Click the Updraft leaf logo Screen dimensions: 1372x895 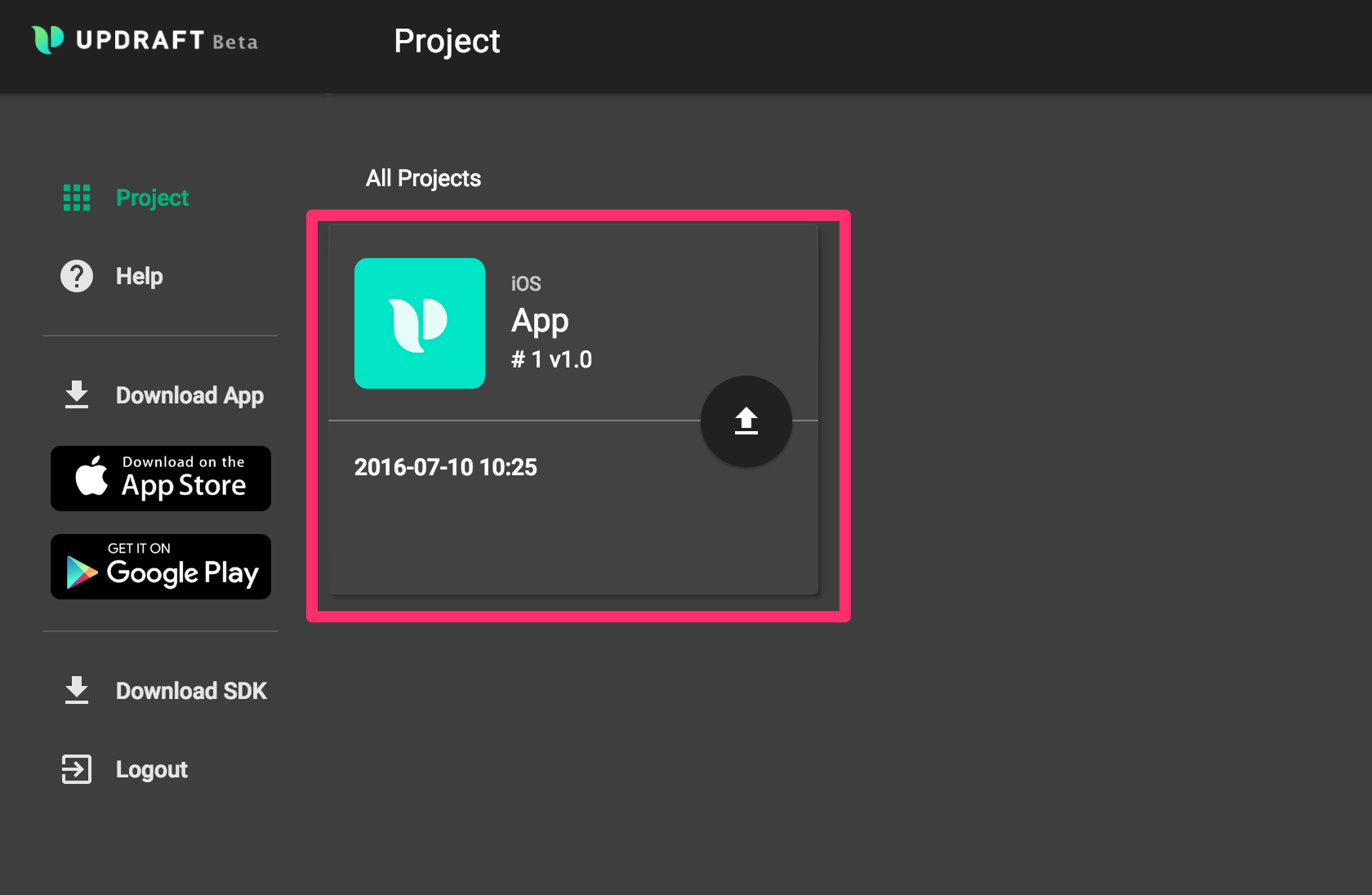pos(47,40)
